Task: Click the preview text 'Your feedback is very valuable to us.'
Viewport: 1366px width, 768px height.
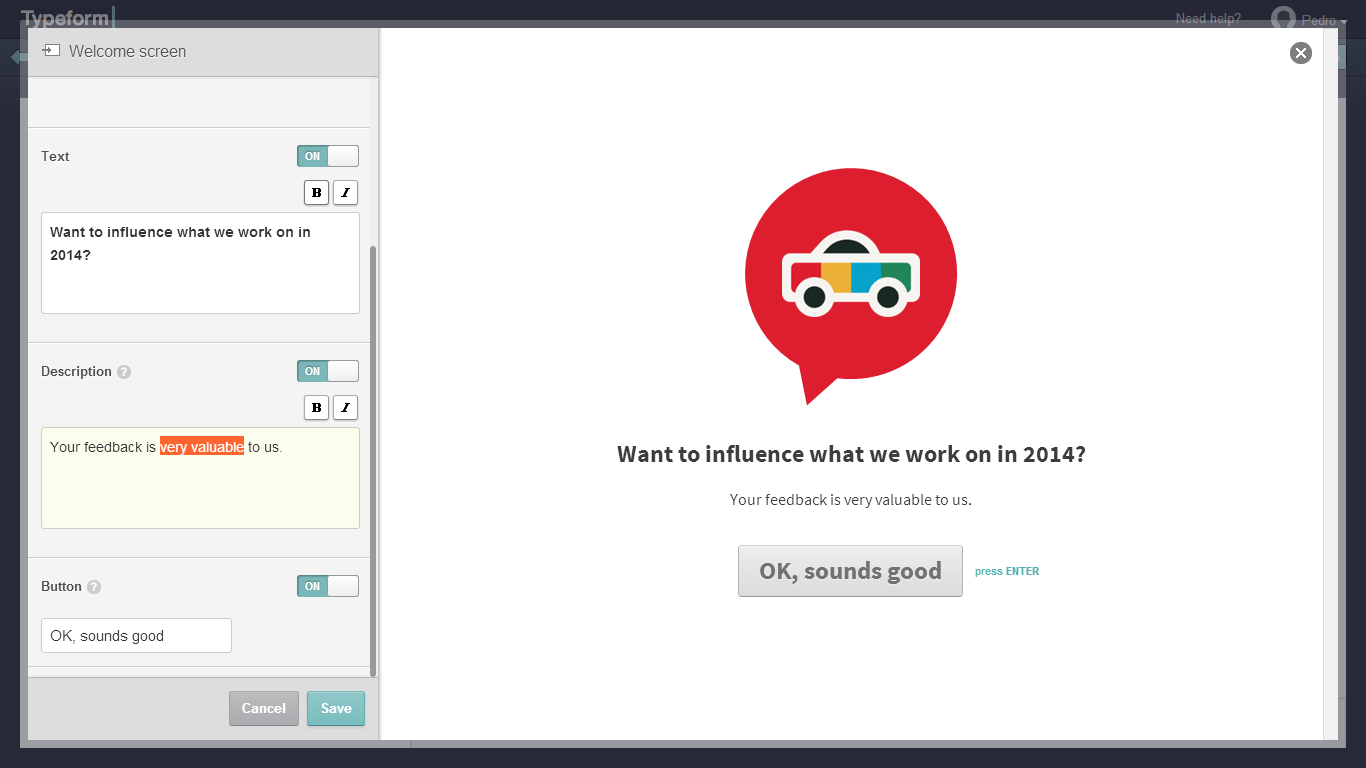Action: (x=851, y=499)
